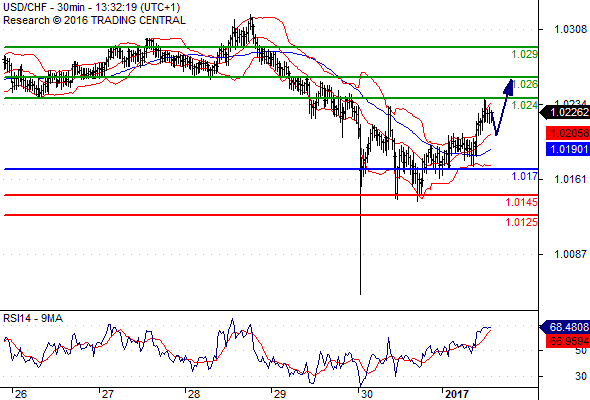Click the blue 68.4808 RSI value tag
Image resolution: width=590 pixels, height=400 pixels.
pyautogui.click(x=565, y=327)
